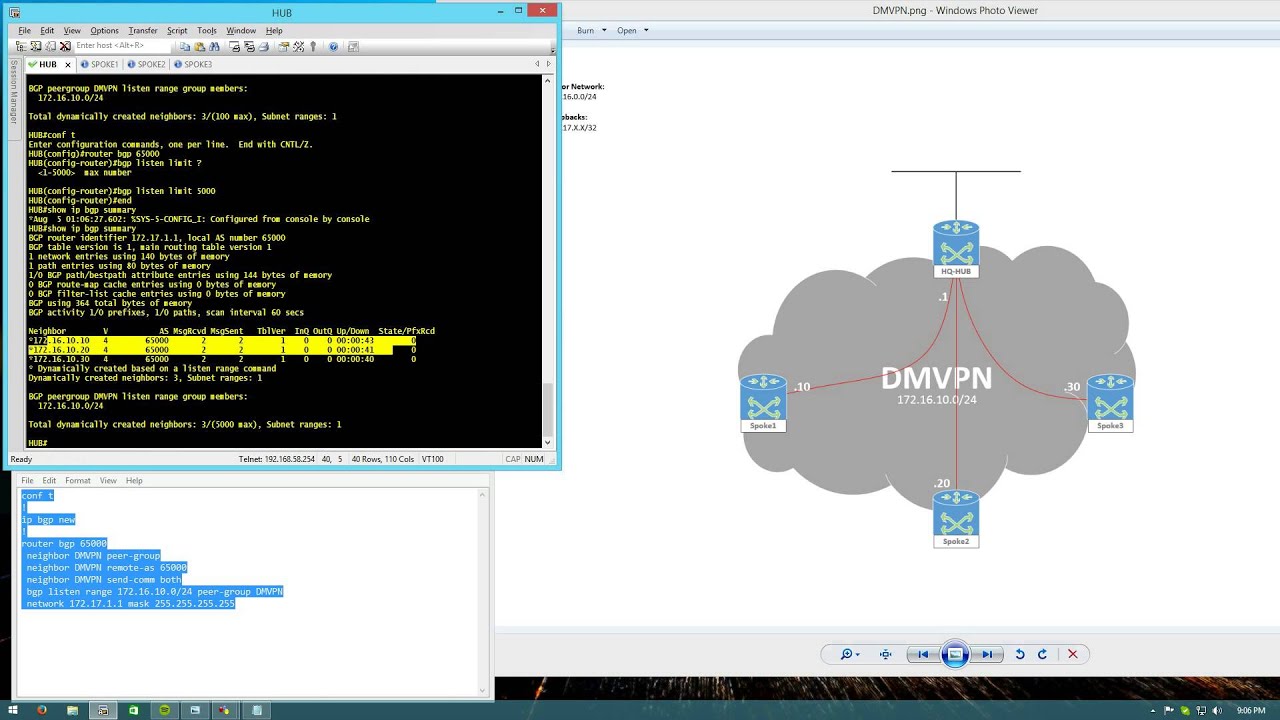Open the Notepad File menu
Viewport: 1280px width, 720px height.
tap(27, 481)
